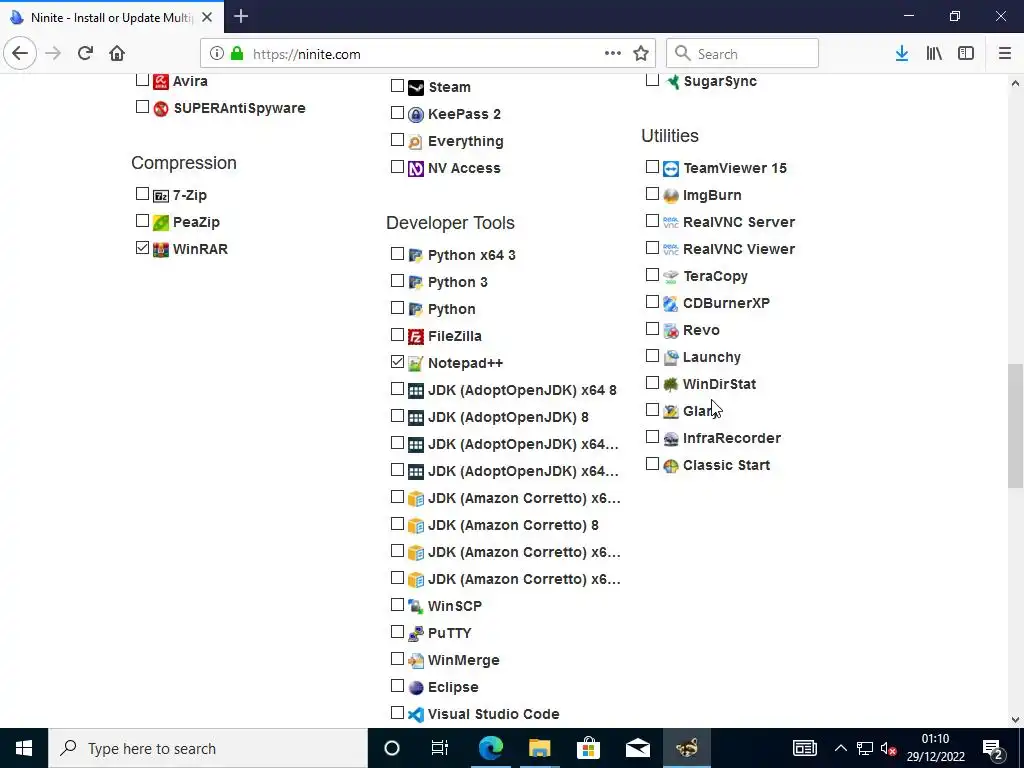Reload the Ninite page
The width and height of the screenshot is (1024, 768).
point(85,54)
